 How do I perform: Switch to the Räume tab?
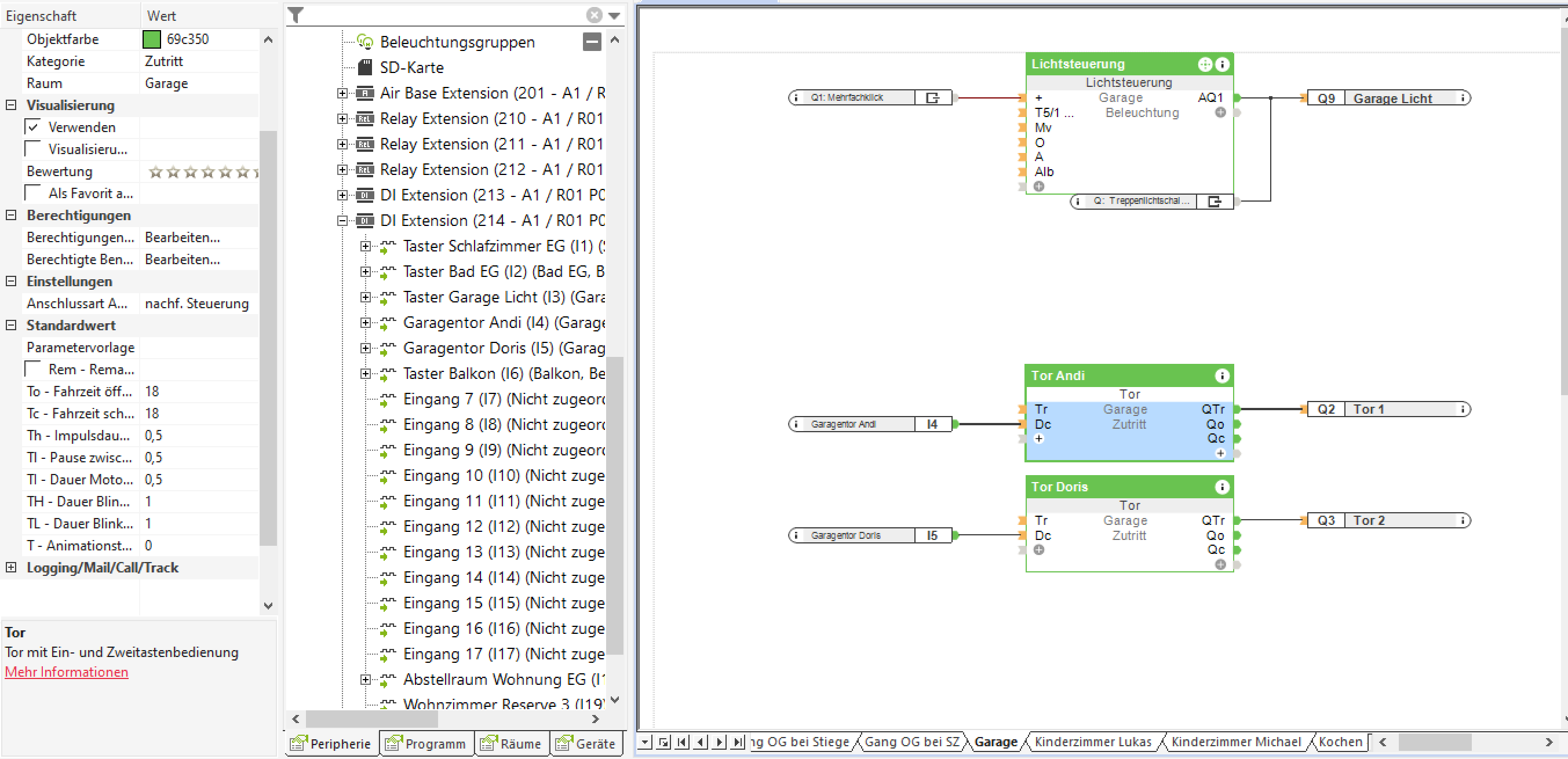(510, 743)
